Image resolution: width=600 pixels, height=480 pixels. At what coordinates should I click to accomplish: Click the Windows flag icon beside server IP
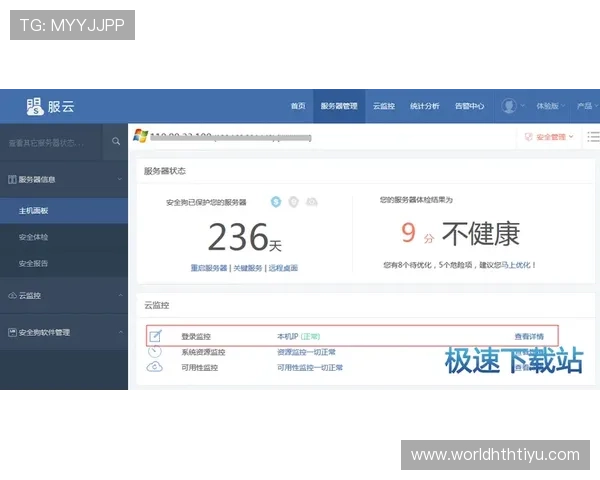tap(140, 136)
